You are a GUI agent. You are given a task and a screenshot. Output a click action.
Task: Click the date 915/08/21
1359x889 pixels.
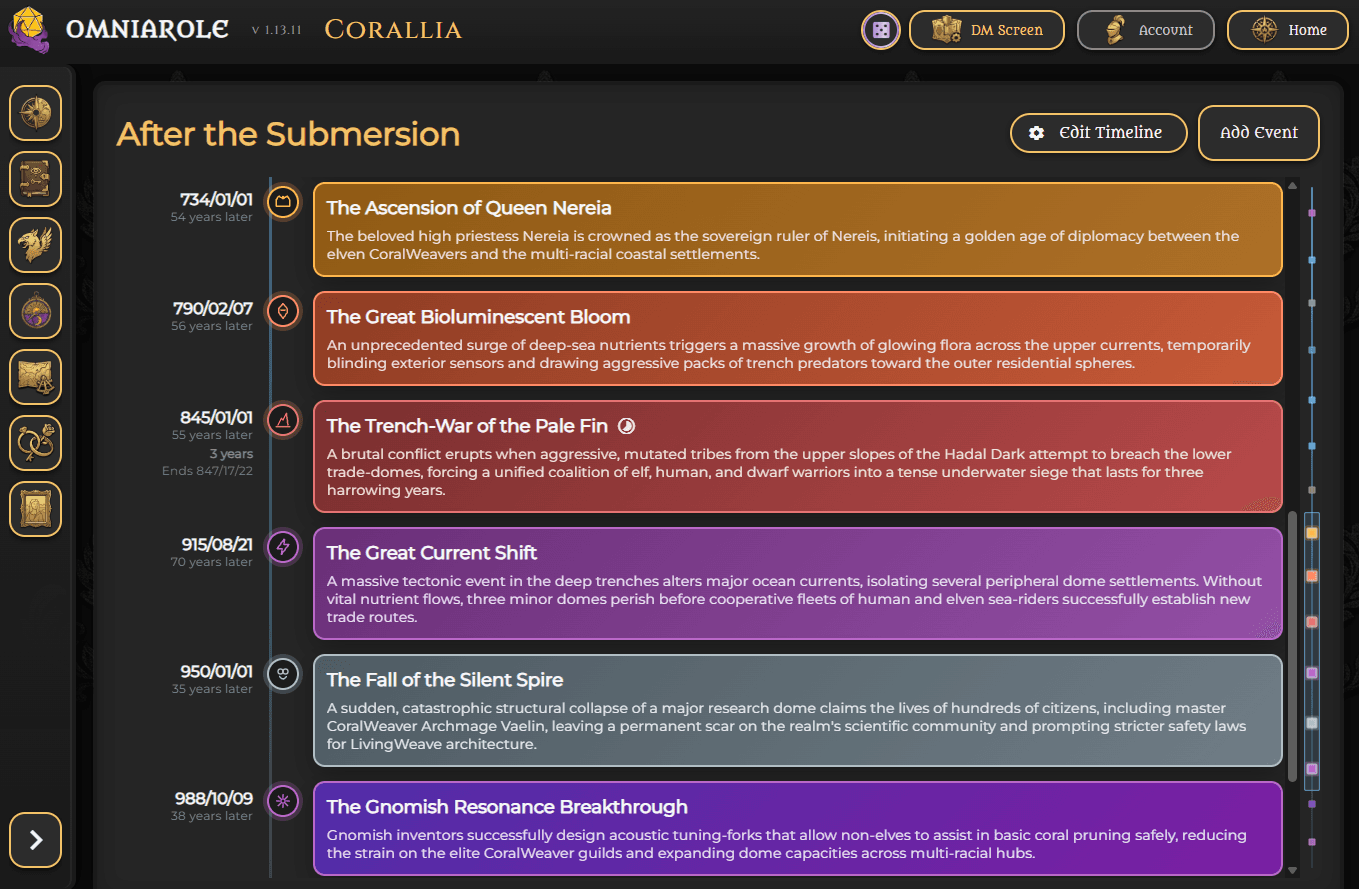pyautogui.click(x=217, y=545)
